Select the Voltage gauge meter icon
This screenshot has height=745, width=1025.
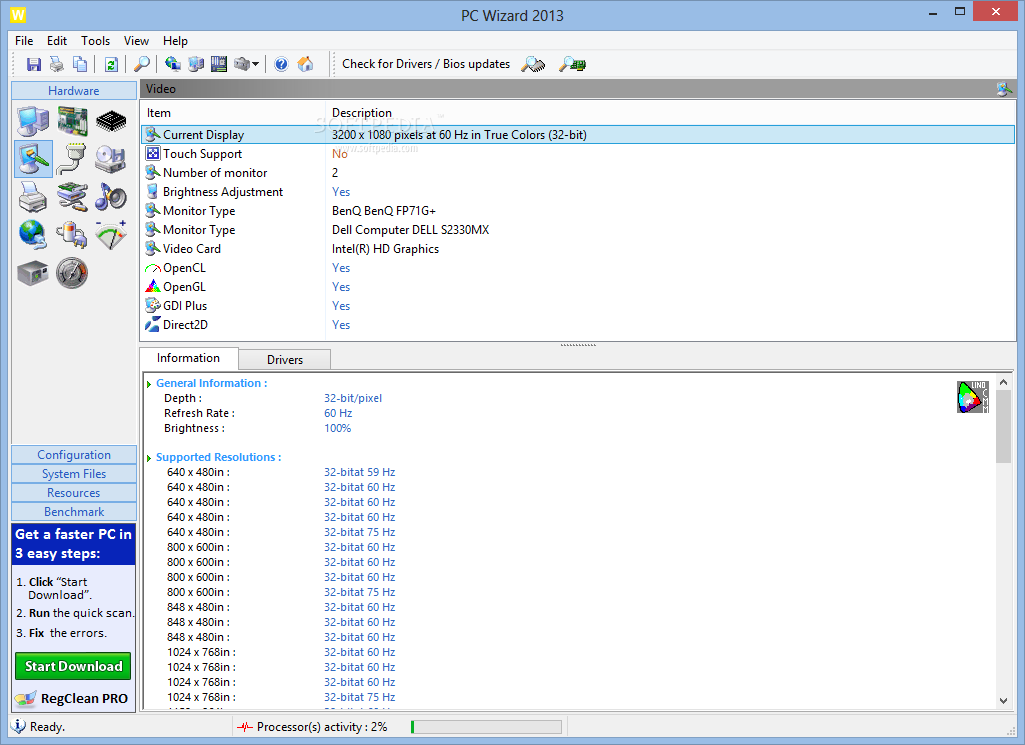111,235
